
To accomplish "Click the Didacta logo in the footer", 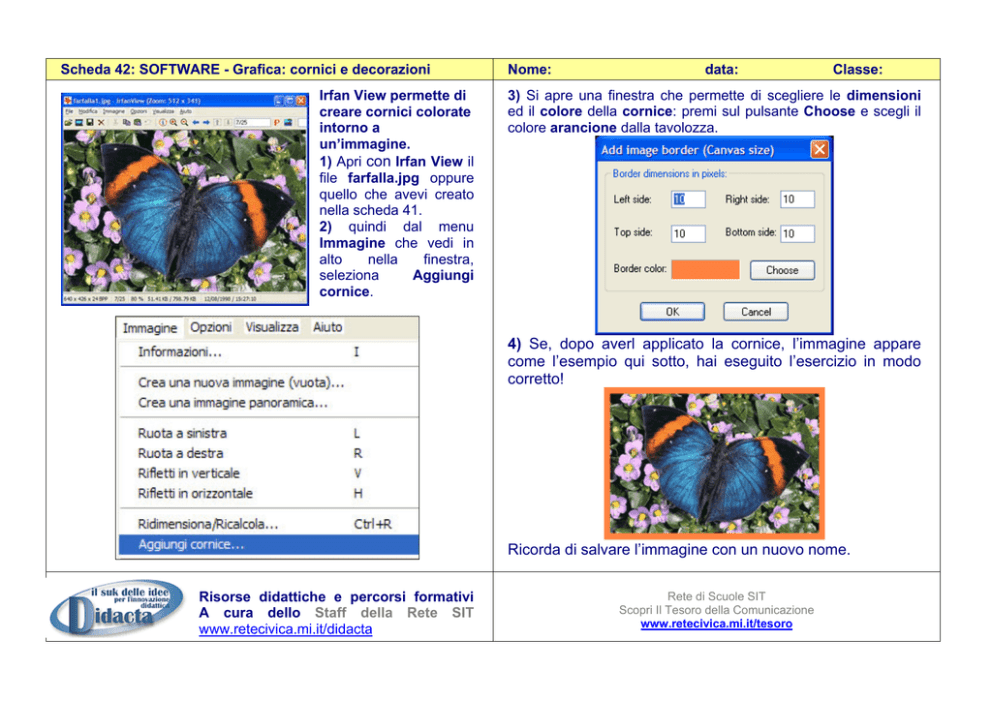I will pos(118,610).
